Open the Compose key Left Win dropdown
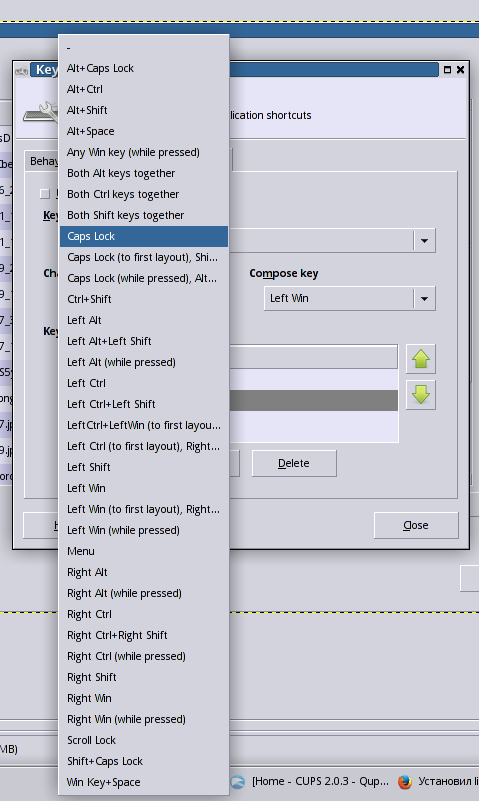Screen dimensions: 479x801 pos(350,298)
